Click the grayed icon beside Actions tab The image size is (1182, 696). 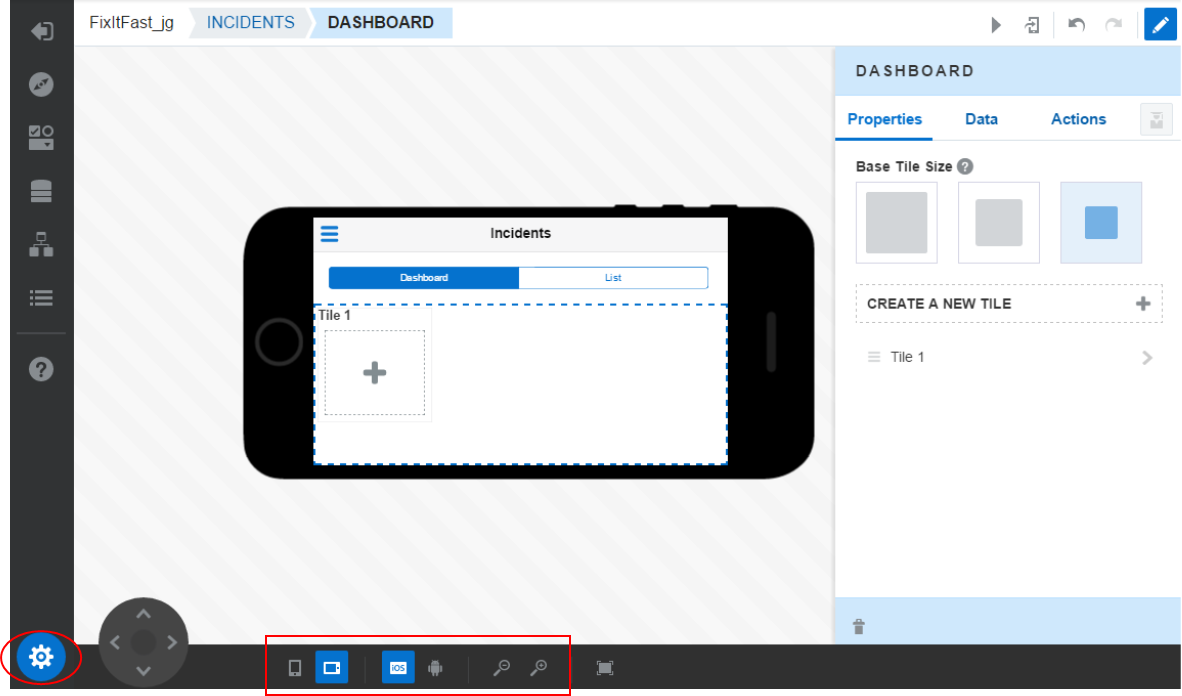(x=1156, y=120)
